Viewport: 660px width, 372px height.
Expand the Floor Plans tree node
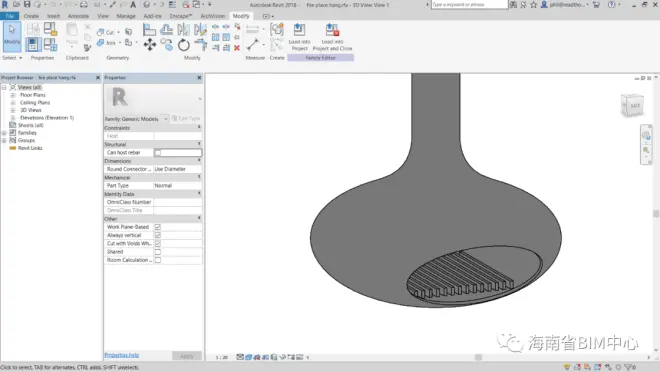(13, 95)
